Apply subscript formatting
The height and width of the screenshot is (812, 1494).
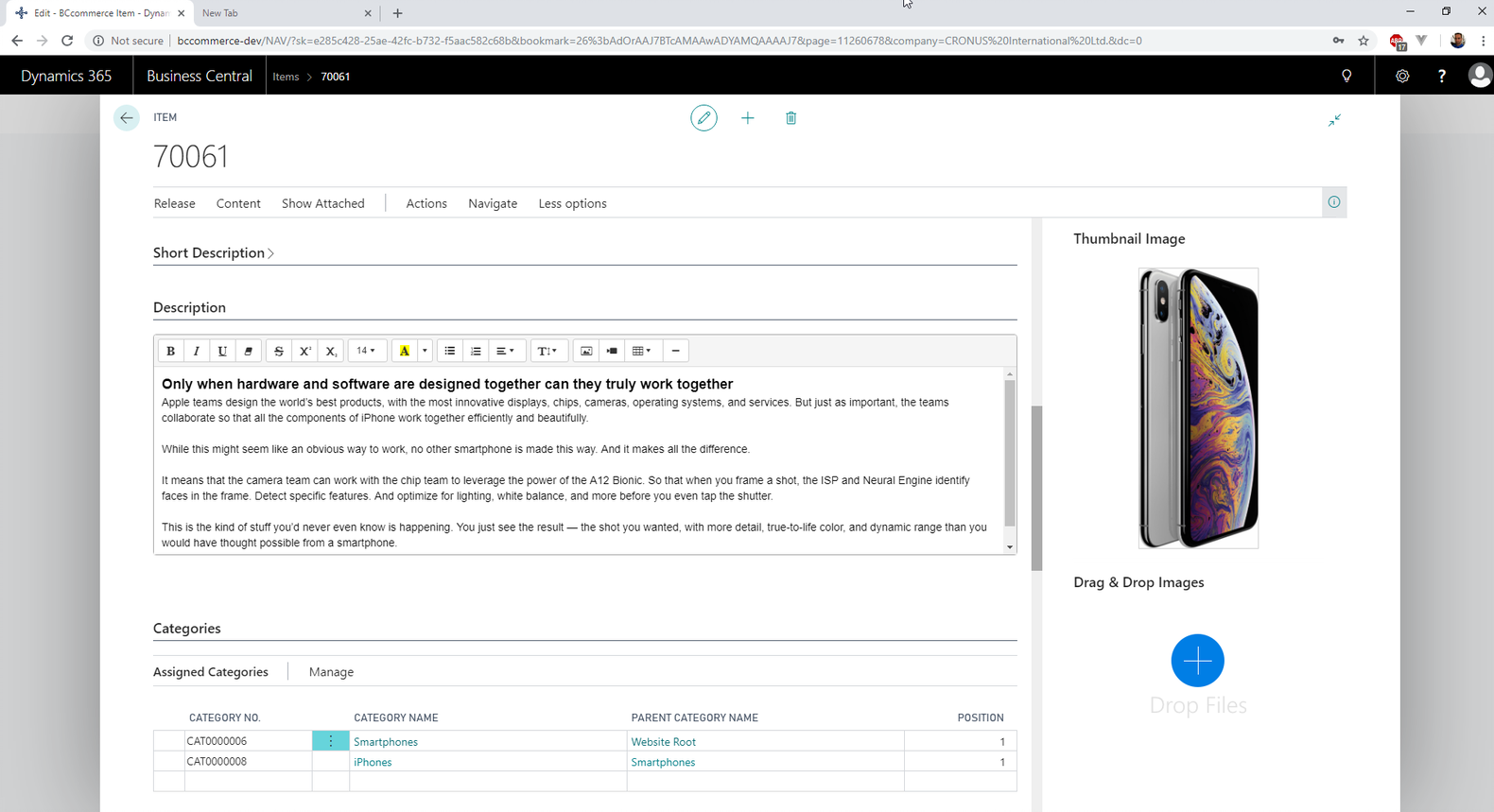pos(331,351)
